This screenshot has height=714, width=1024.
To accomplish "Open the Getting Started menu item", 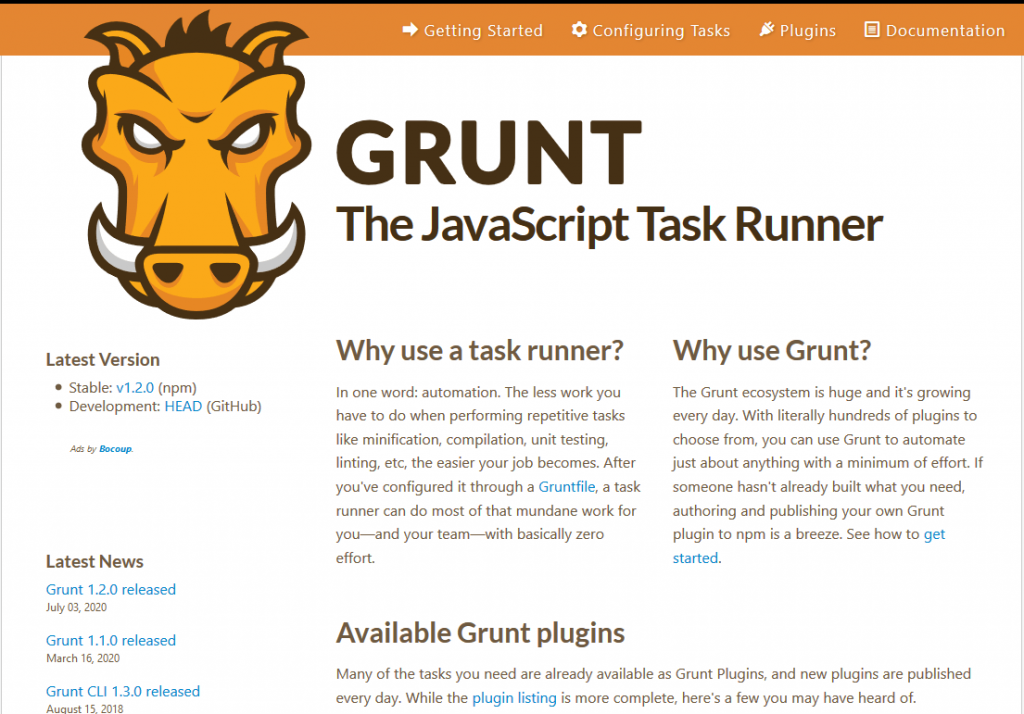I will (x=473, y=30).
